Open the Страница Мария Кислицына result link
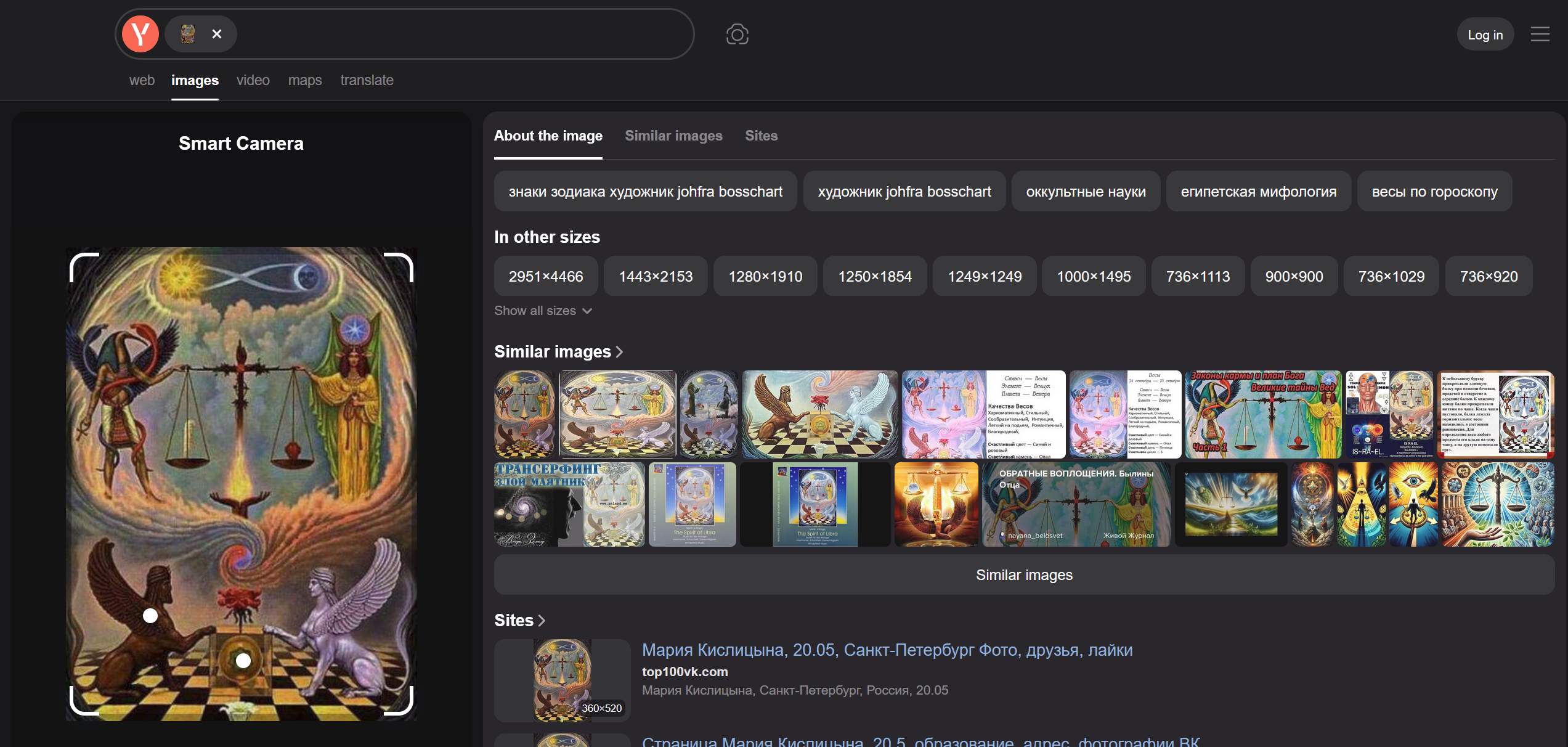 tap(920, 741)
